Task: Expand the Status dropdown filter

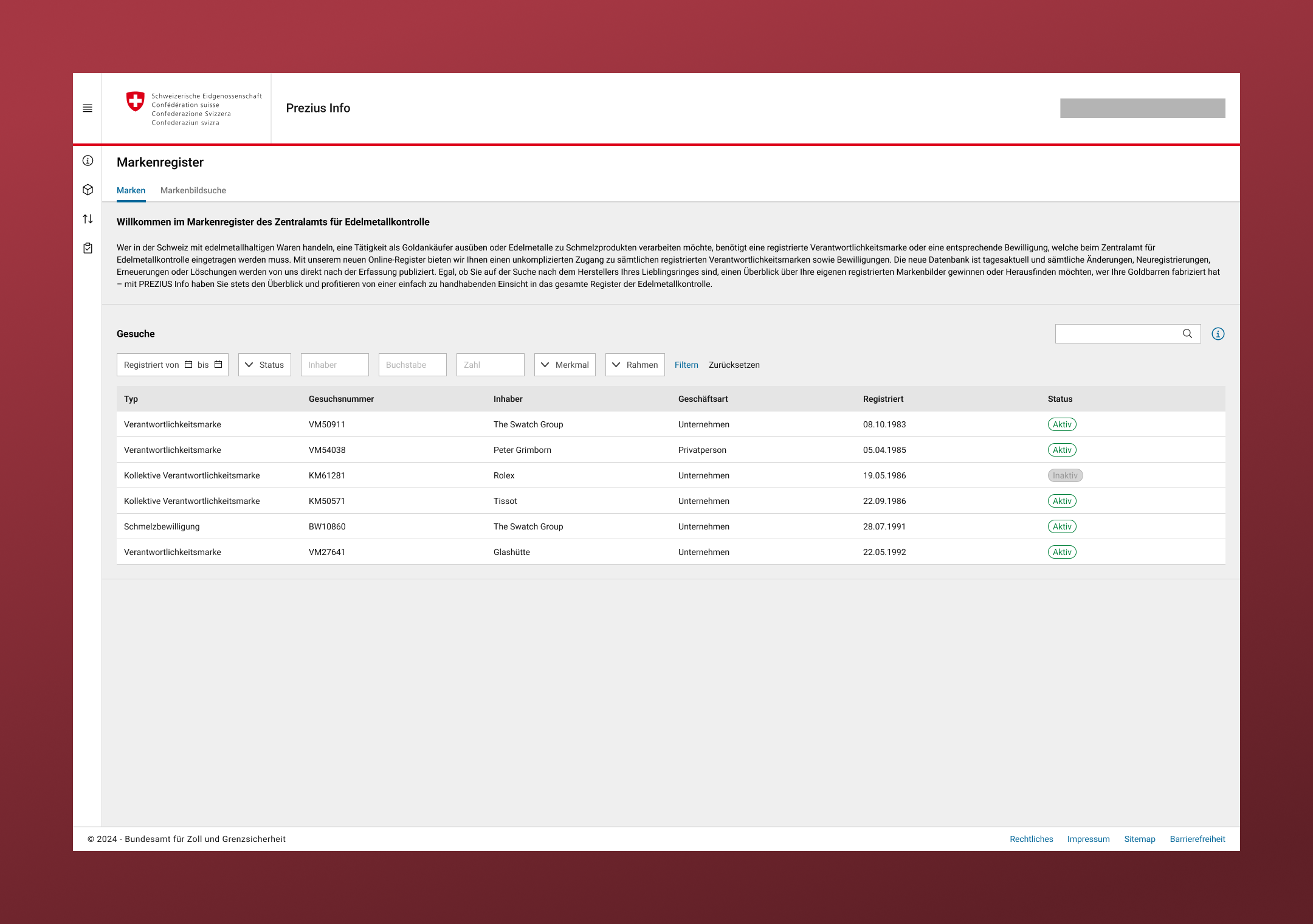Action: [264, 365]
